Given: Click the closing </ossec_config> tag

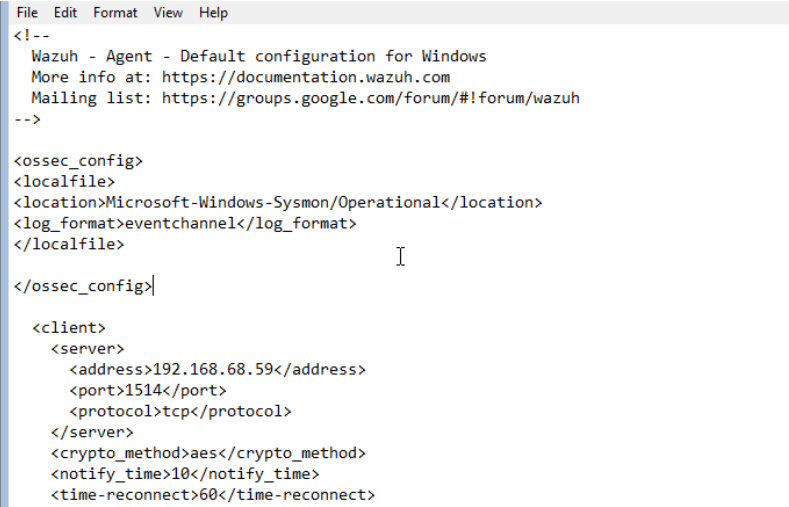Looking at the screenshot, I should [83, 286].
